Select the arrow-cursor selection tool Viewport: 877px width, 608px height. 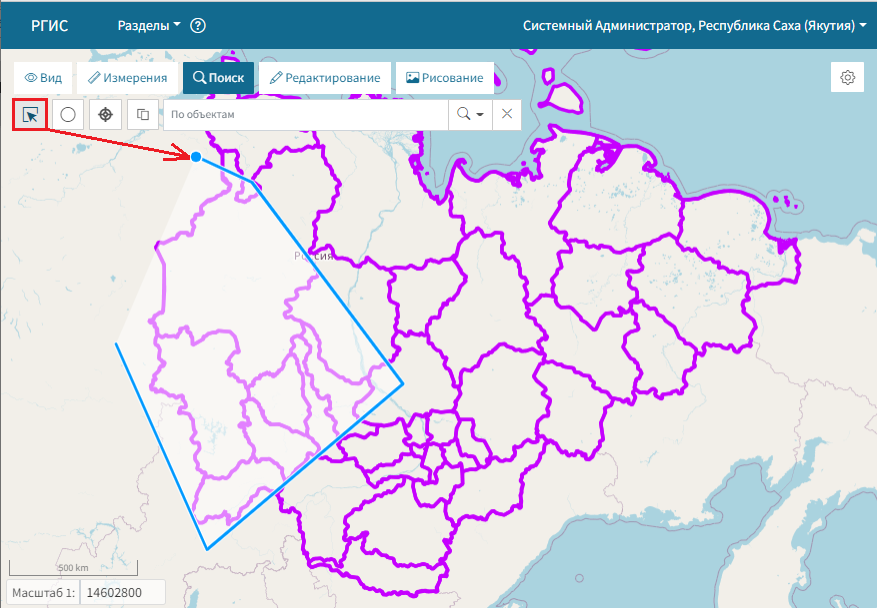tap(30, 114)
